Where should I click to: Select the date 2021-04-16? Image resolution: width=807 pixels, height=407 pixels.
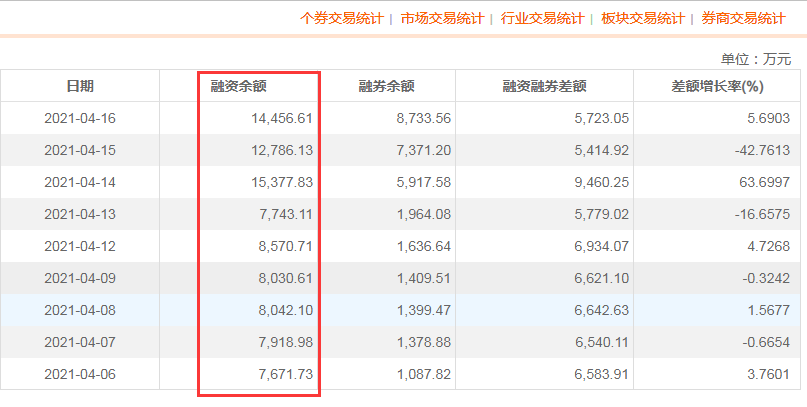pos(80,118)
